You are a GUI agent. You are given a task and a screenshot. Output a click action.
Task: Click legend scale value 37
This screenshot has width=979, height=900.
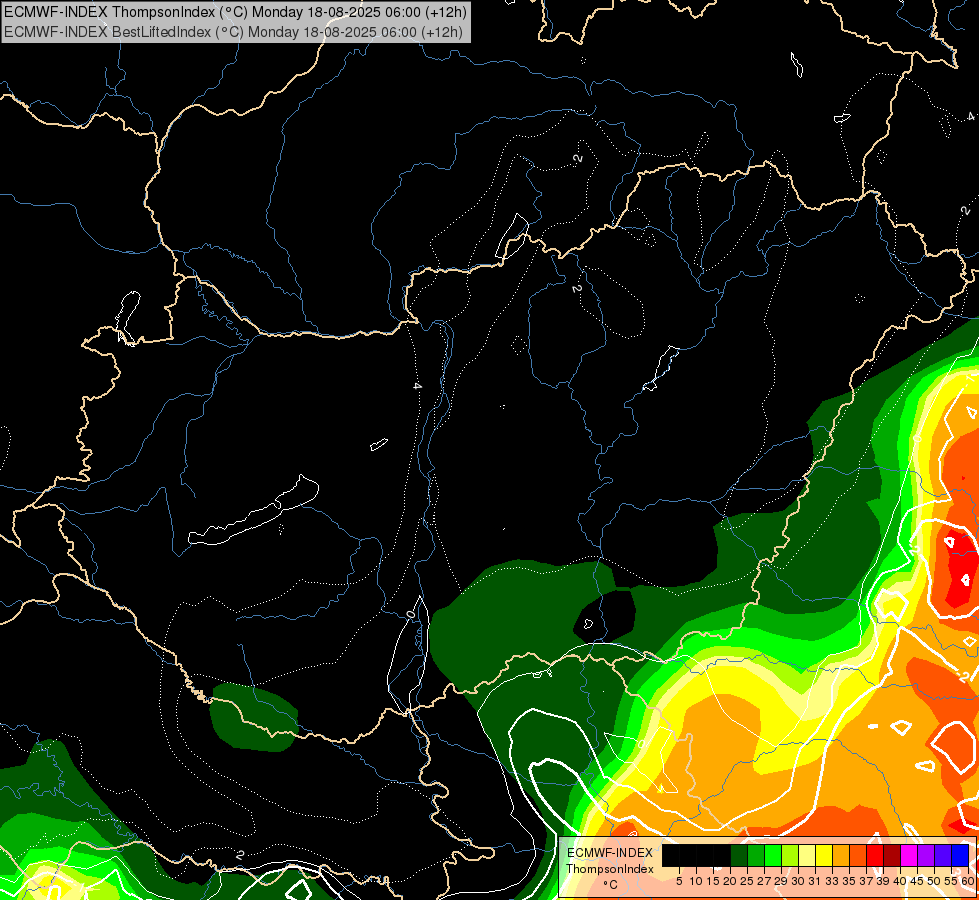click(x=867, y=881)
